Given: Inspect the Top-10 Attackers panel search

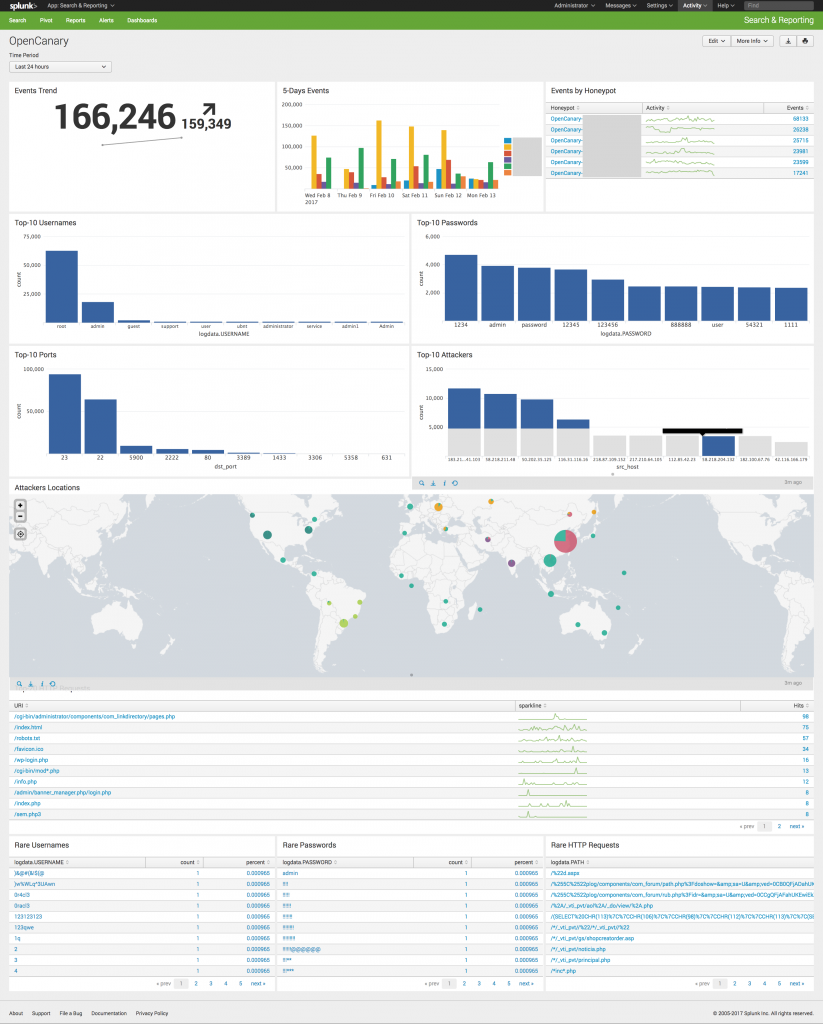Looking at the screenshot, I should click(444, 483).
